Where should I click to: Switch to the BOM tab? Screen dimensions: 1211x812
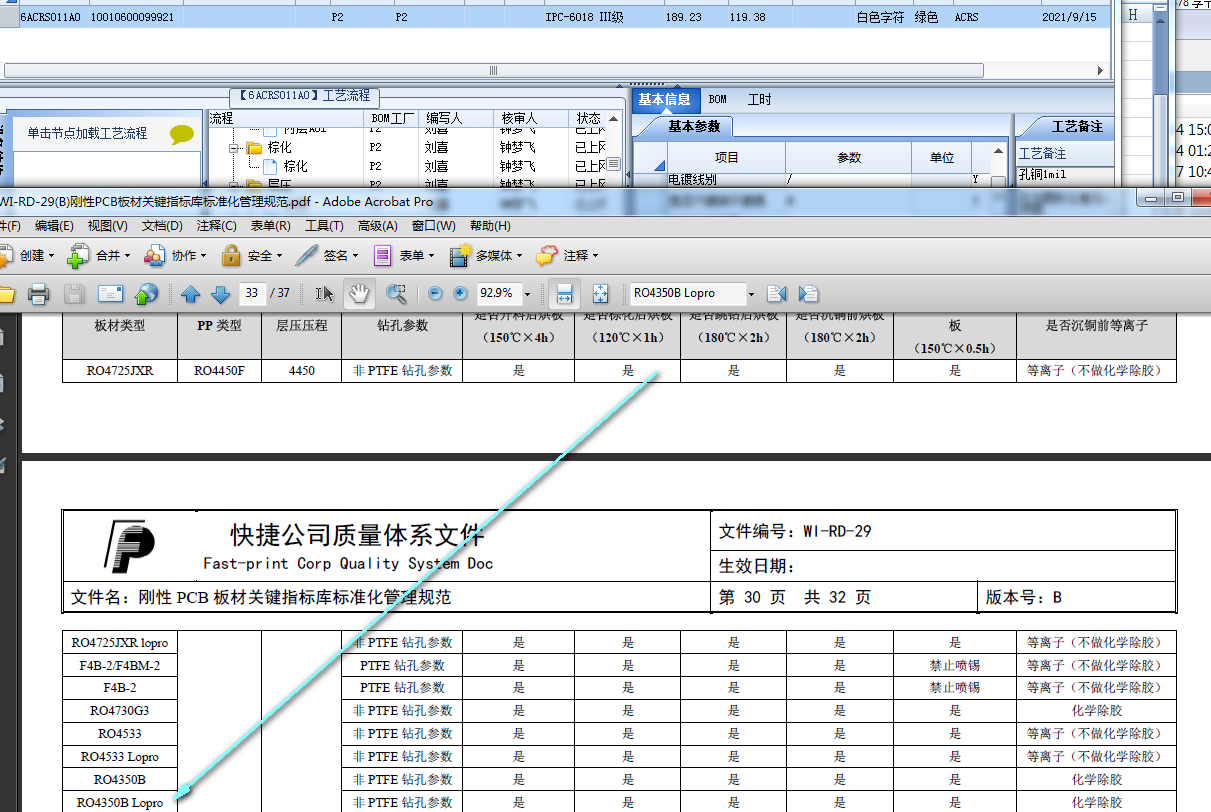click(717, 99)
